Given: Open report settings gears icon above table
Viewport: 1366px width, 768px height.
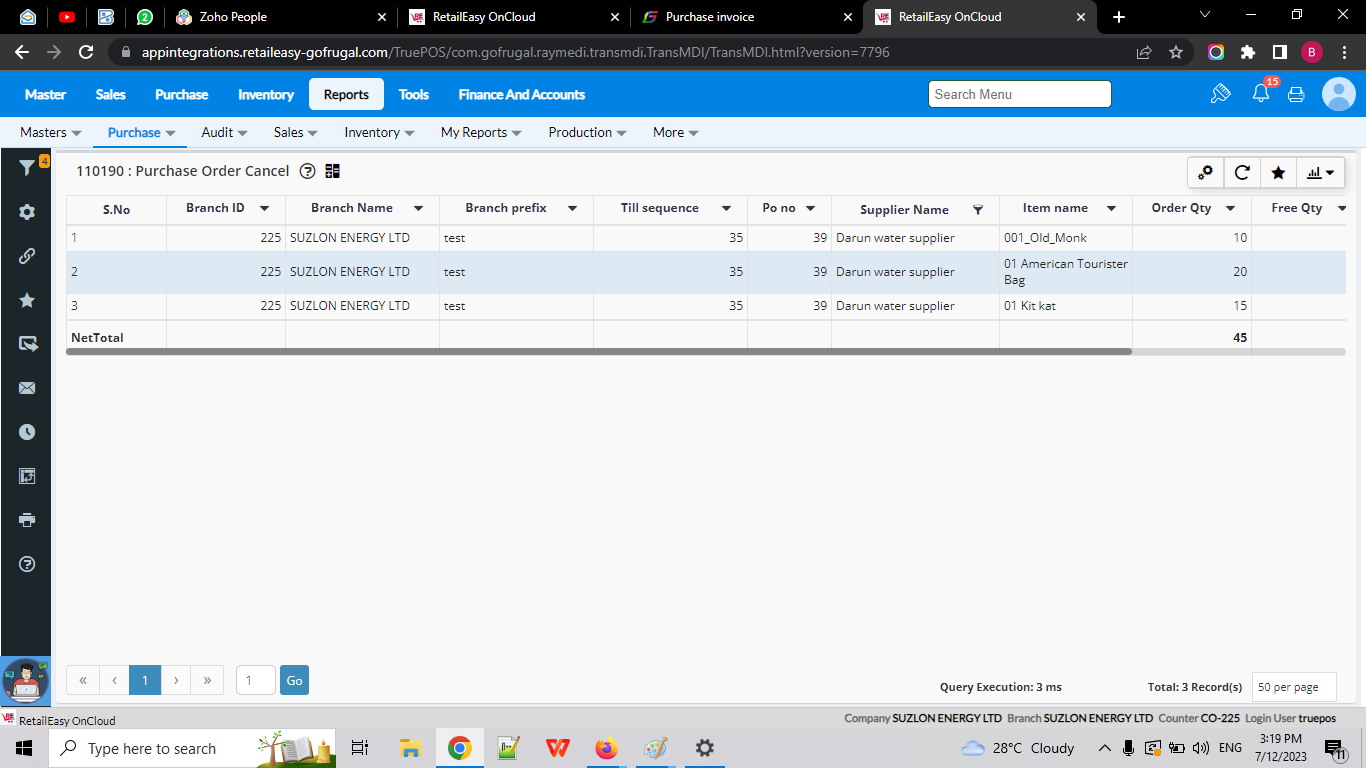Looking at the screenshot, I should [1206, 173].
